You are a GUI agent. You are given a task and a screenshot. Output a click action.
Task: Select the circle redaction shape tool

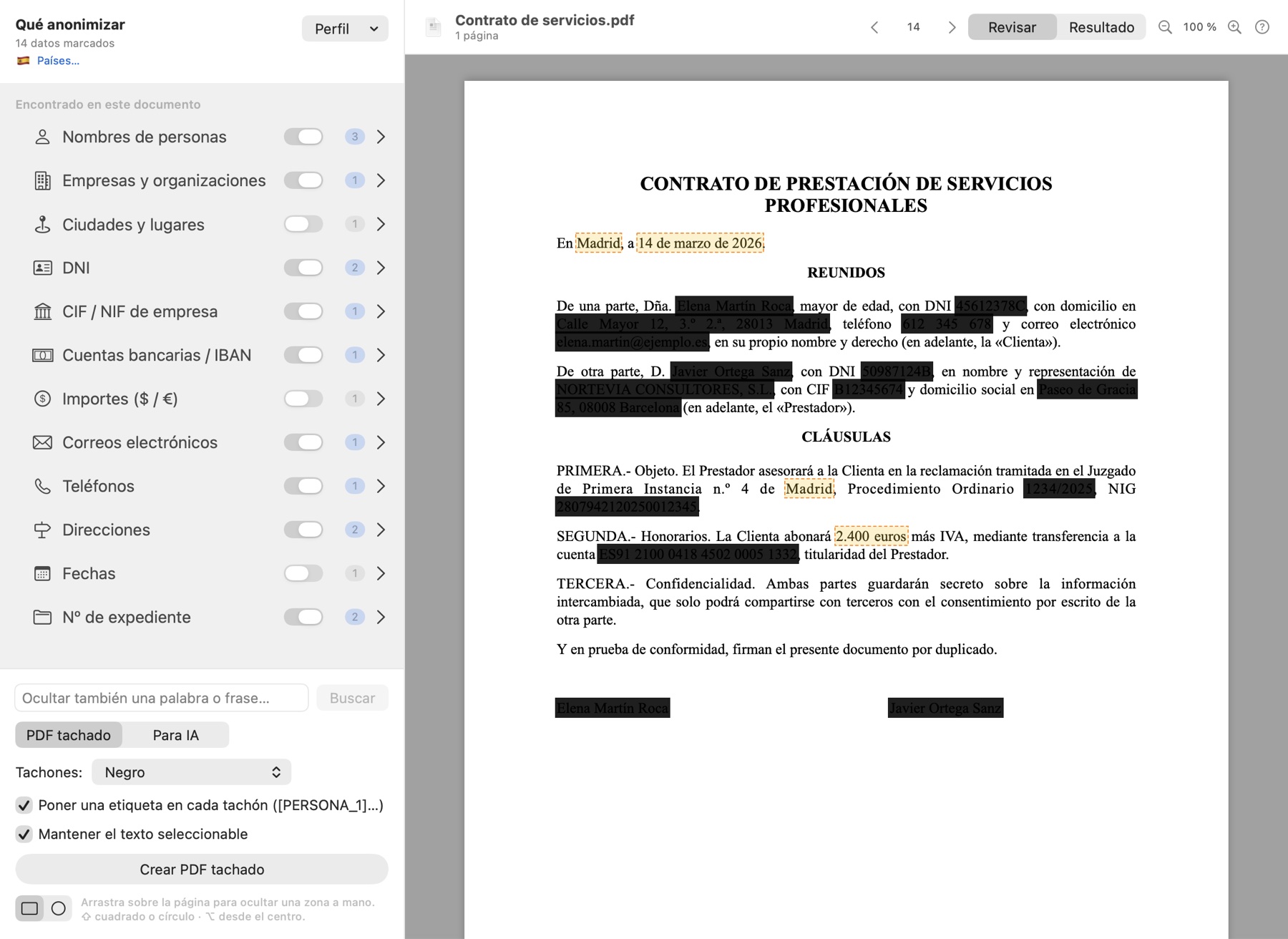point(59,908)
